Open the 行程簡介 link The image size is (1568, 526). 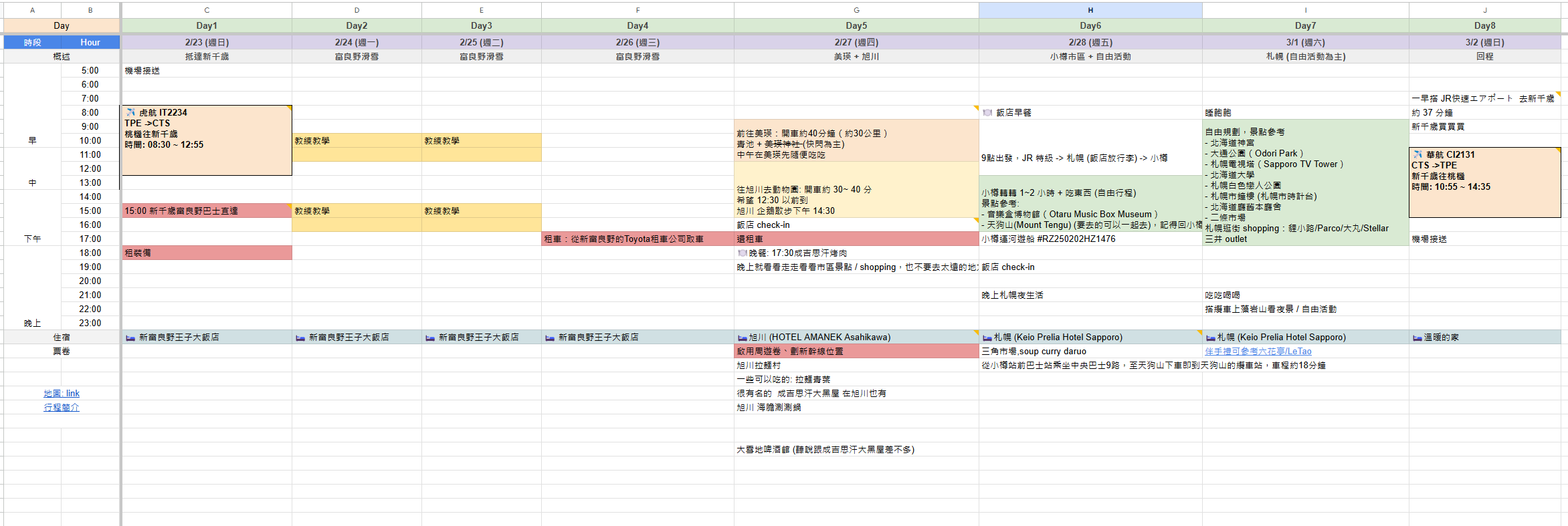pos(62,407)
